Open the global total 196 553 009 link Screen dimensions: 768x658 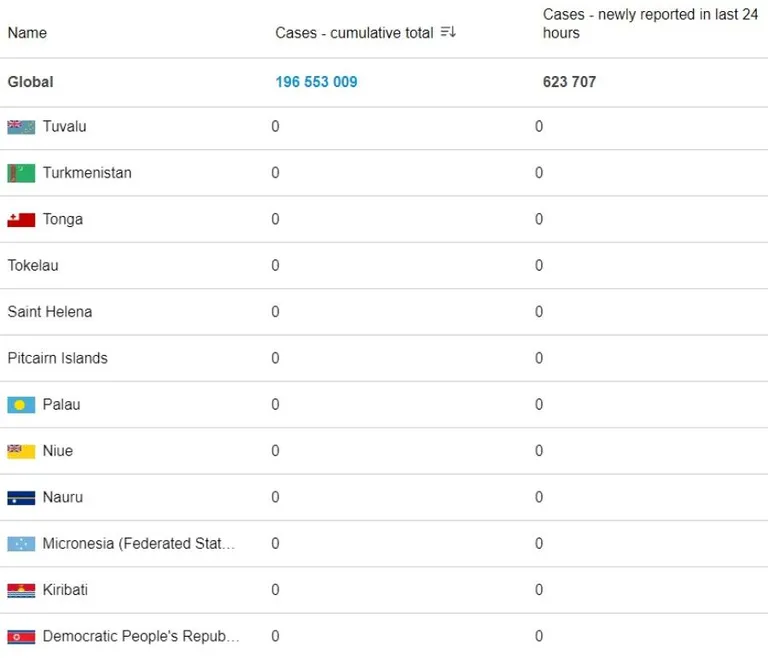[316, 82]
